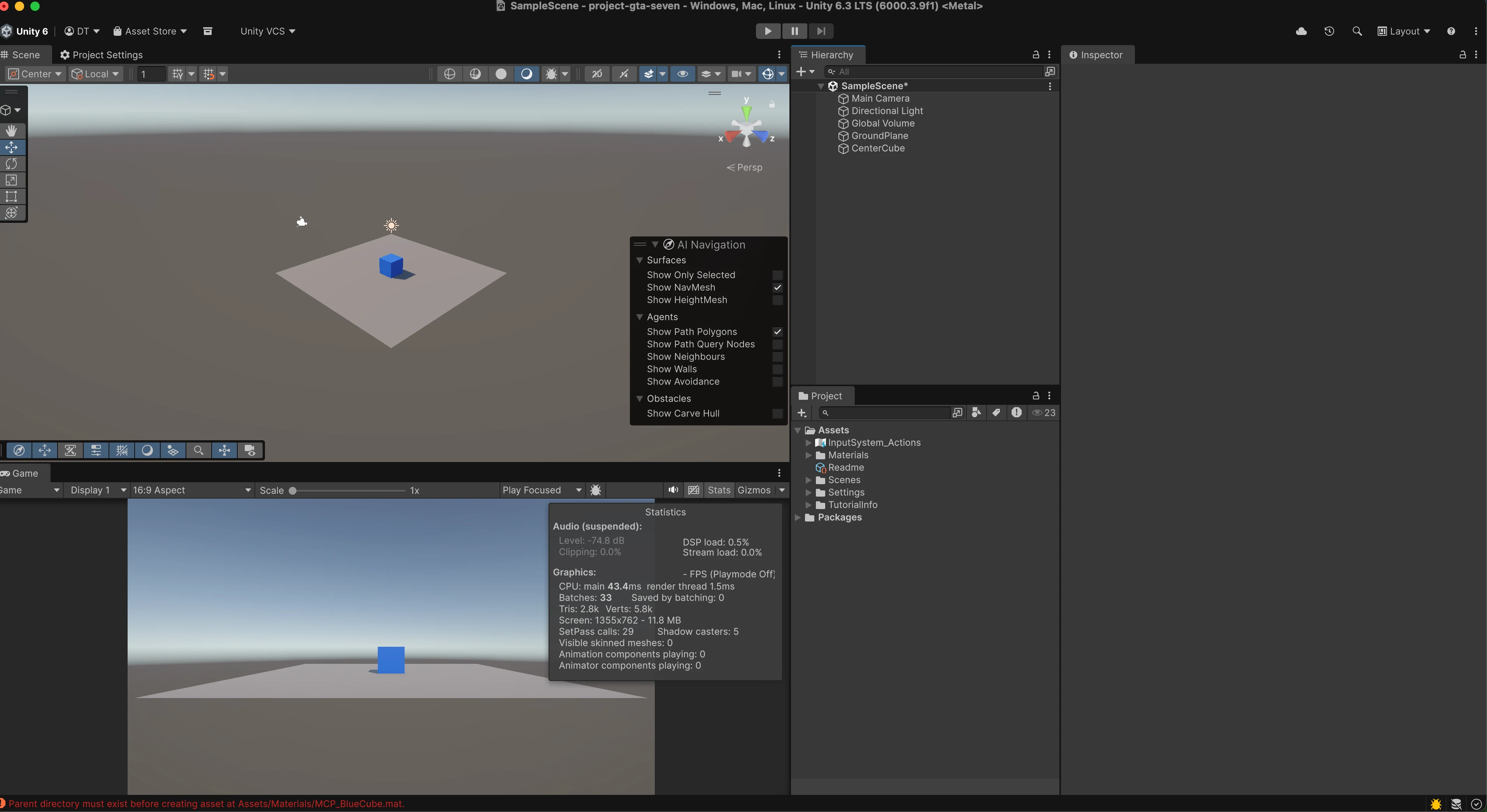Toggle orientation gizmo lock icon
This screenshot has width=1487, height=812.
coord(772,105)
